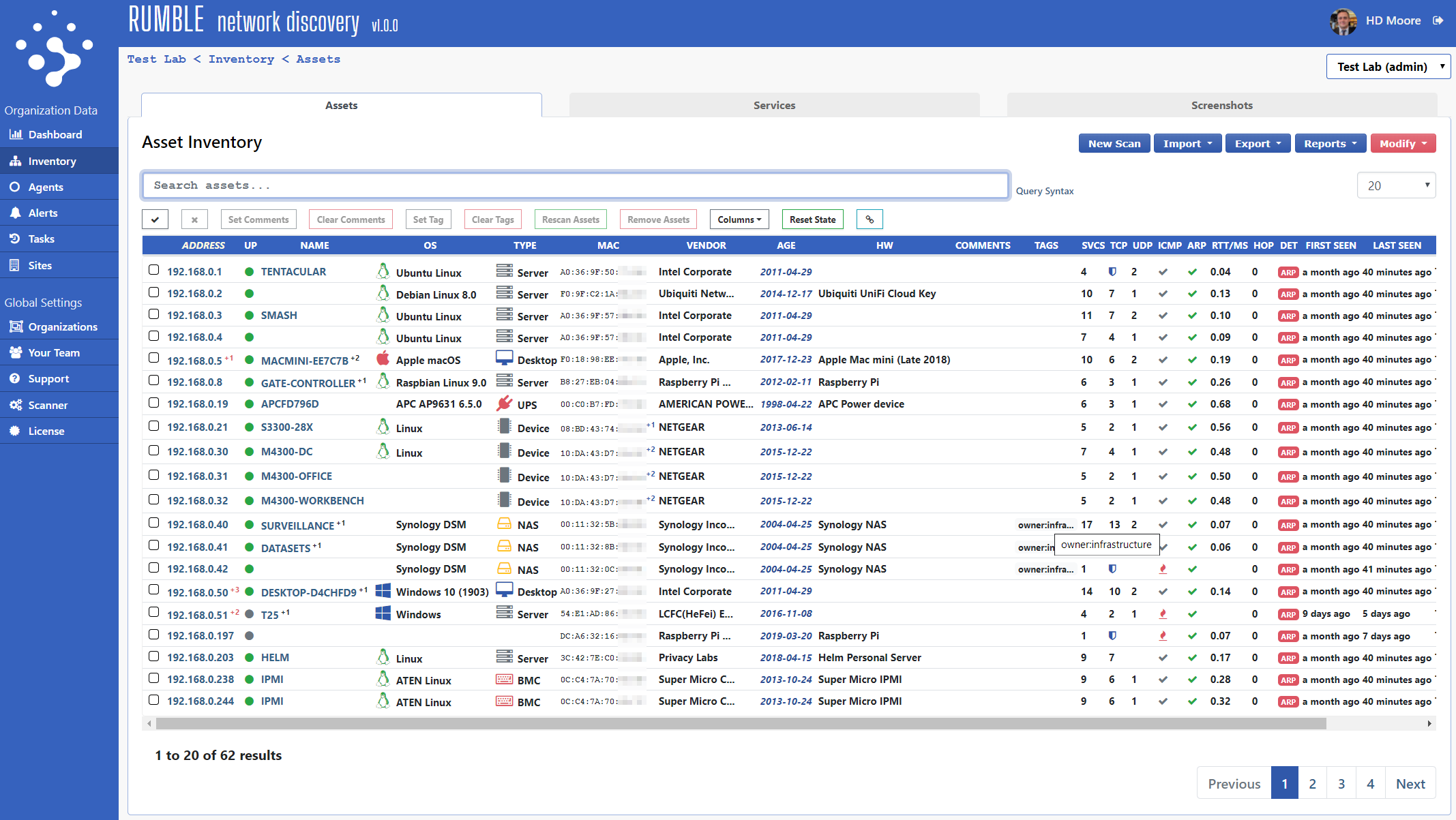This screenshot has width=1456, height=820.
Task: Tick the checkbox for 192.168.0.203 row
Action: tap(154, 656)
